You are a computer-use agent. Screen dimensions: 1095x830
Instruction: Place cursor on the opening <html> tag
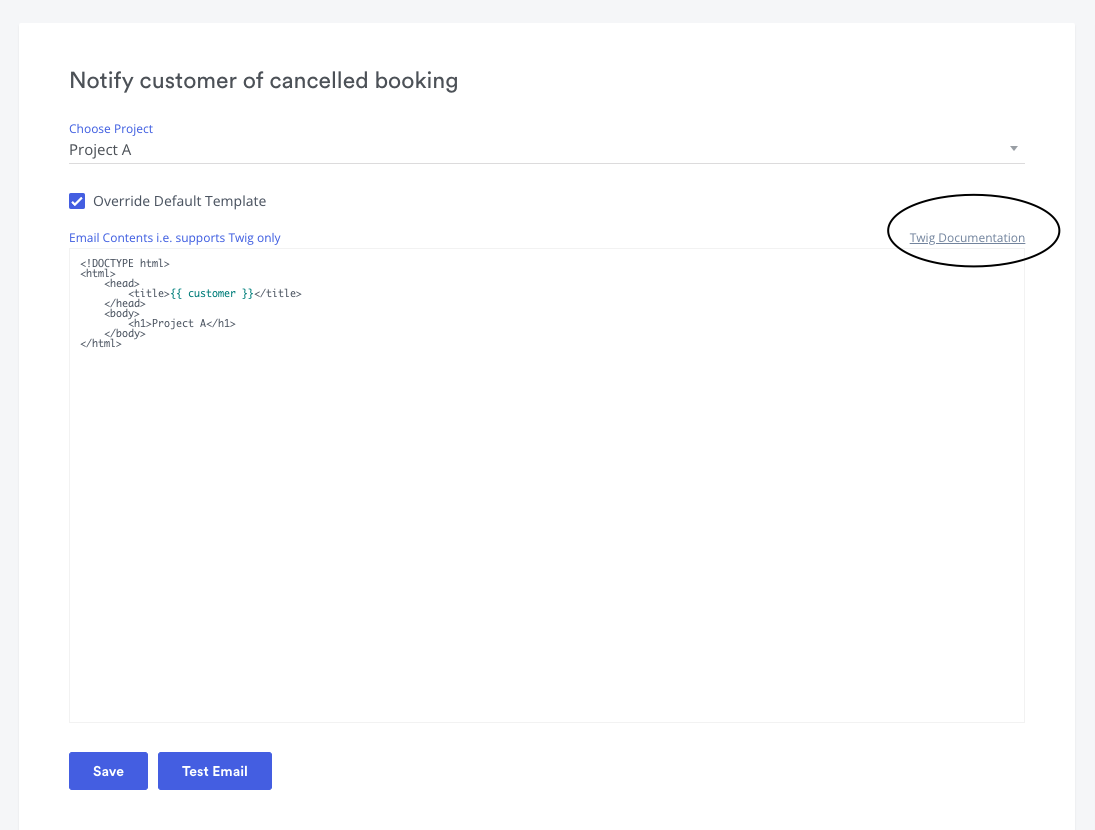98,274
